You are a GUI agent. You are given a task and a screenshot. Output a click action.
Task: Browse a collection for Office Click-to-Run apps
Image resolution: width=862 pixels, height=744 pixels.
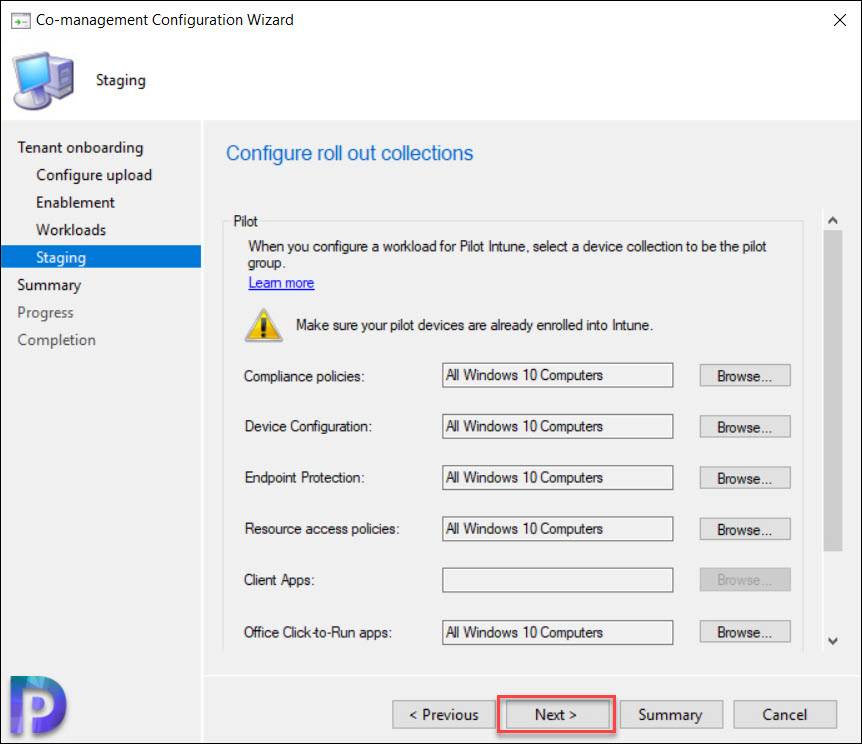(745, 632)
